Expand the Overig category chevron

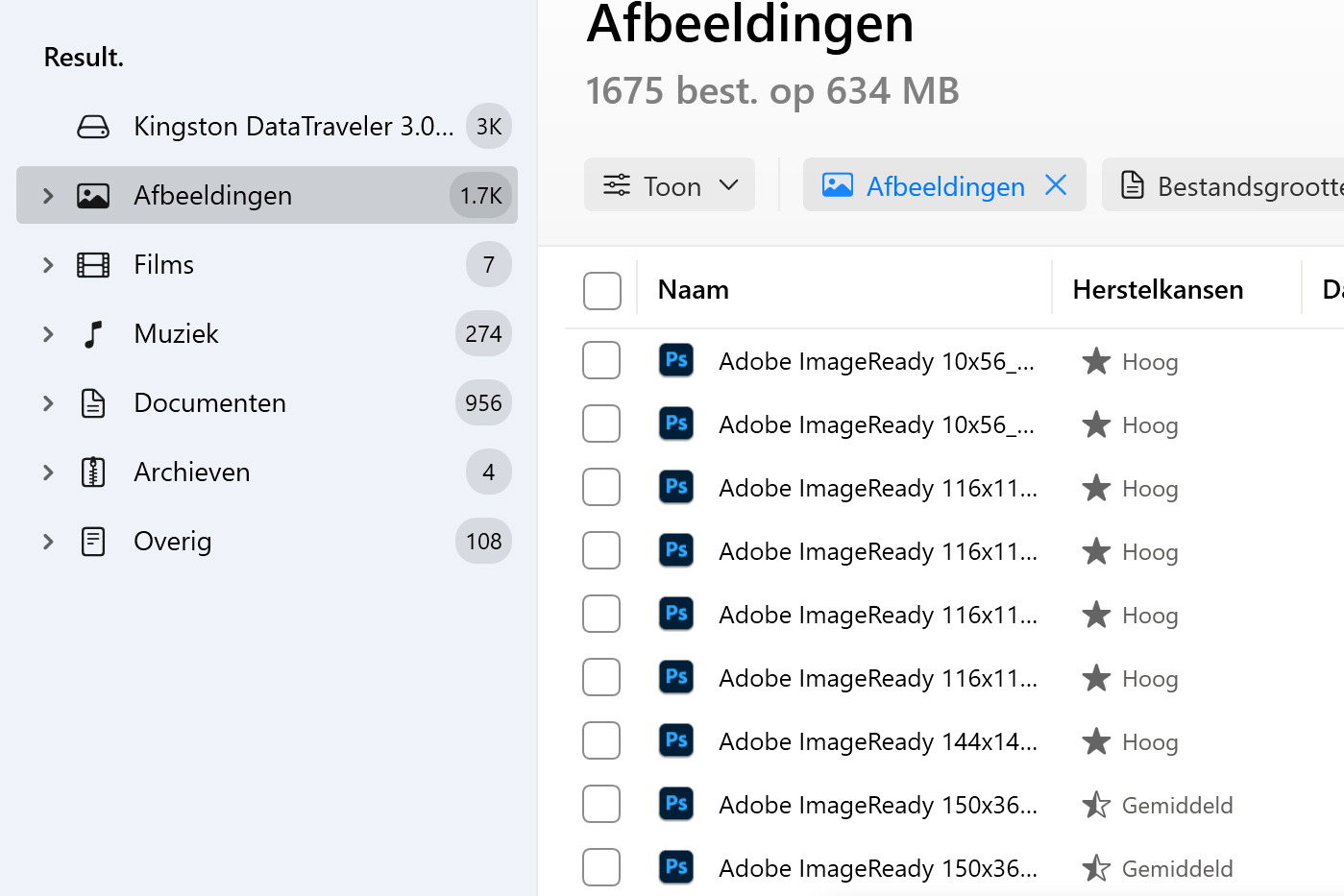[x=48, y=542]
